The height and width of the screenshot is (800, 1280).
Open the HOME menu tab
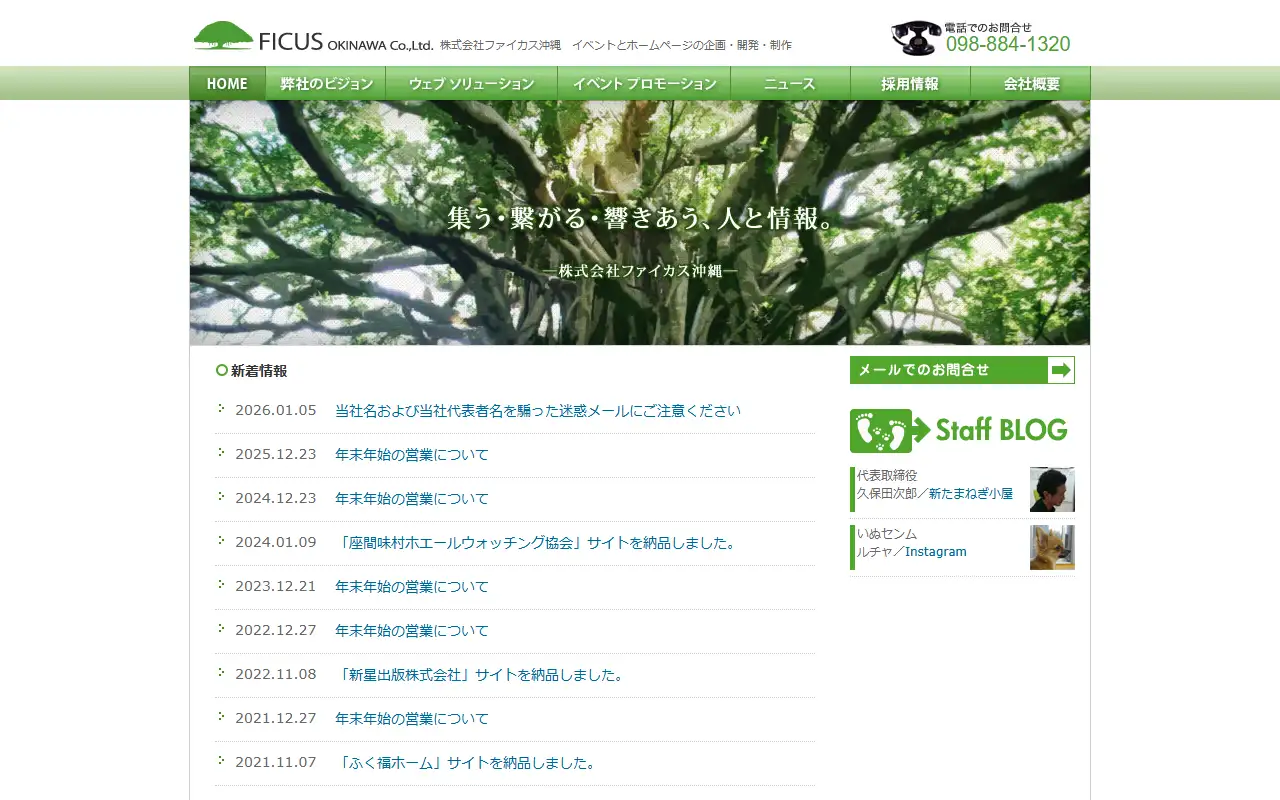coord(227,84)
